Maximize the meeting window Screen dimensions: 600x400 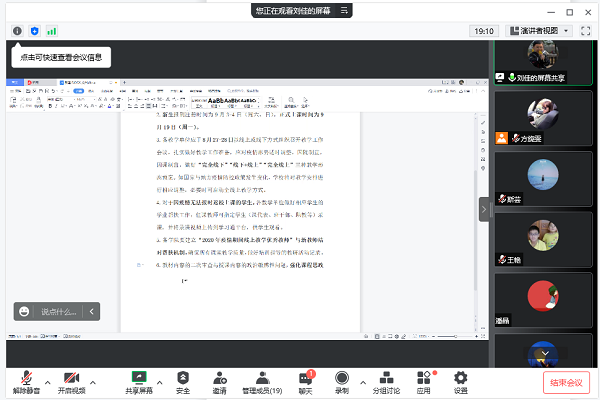[570, 12]
